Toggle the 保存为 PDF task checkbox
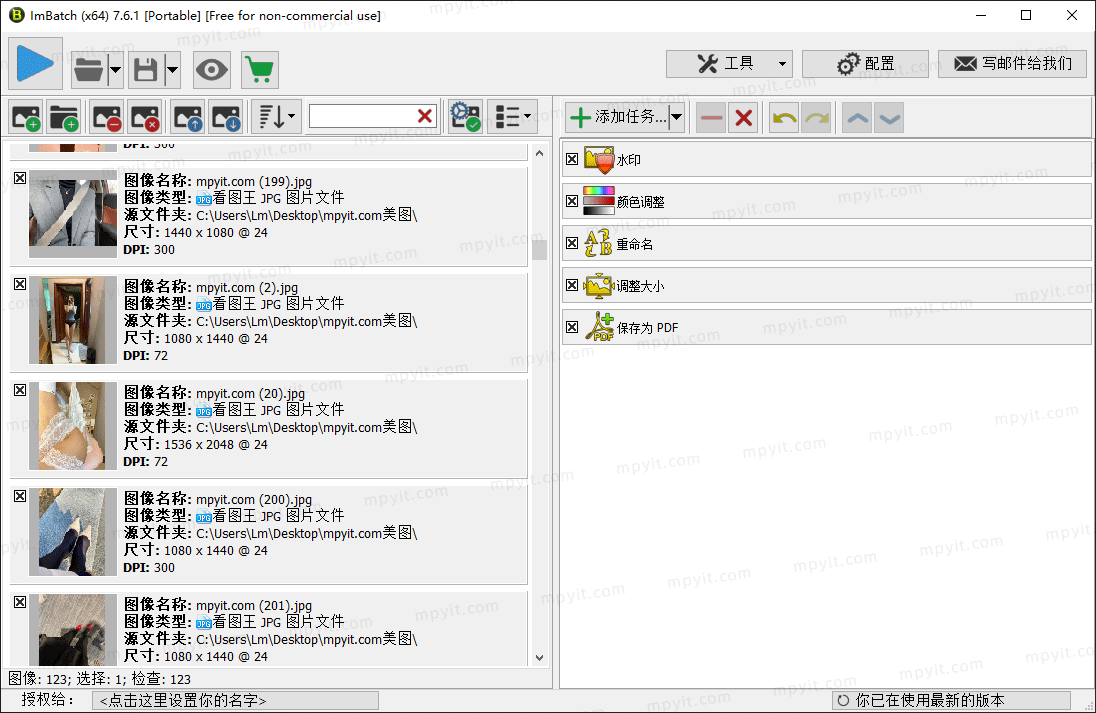The height and width of the screenshot is (713, 1096). click(572, 327)
